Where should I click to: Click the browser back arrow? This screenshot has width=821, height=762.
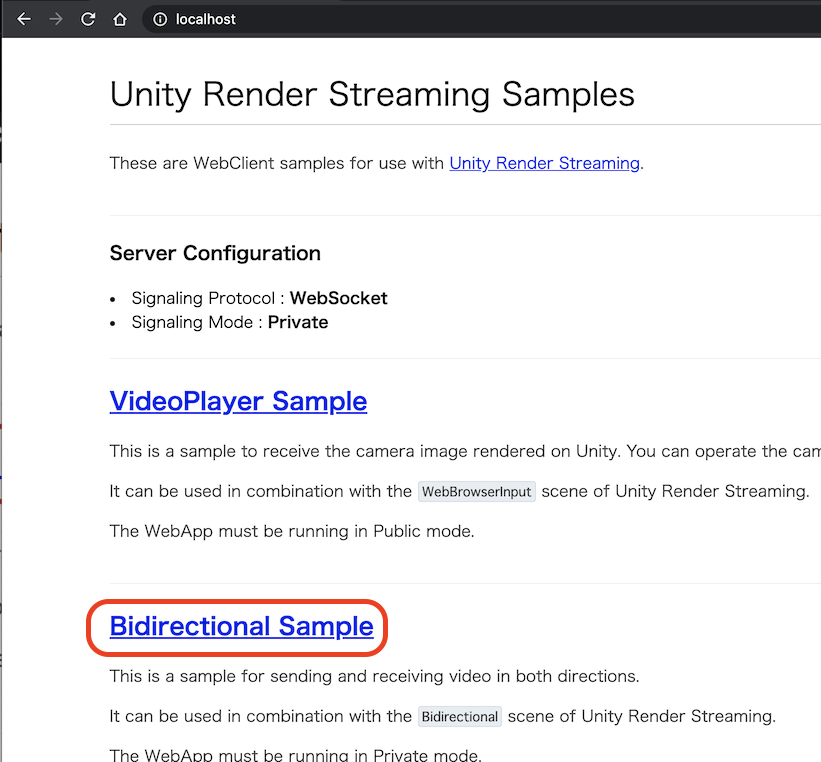pyautogui.click(x=24, y=18)
